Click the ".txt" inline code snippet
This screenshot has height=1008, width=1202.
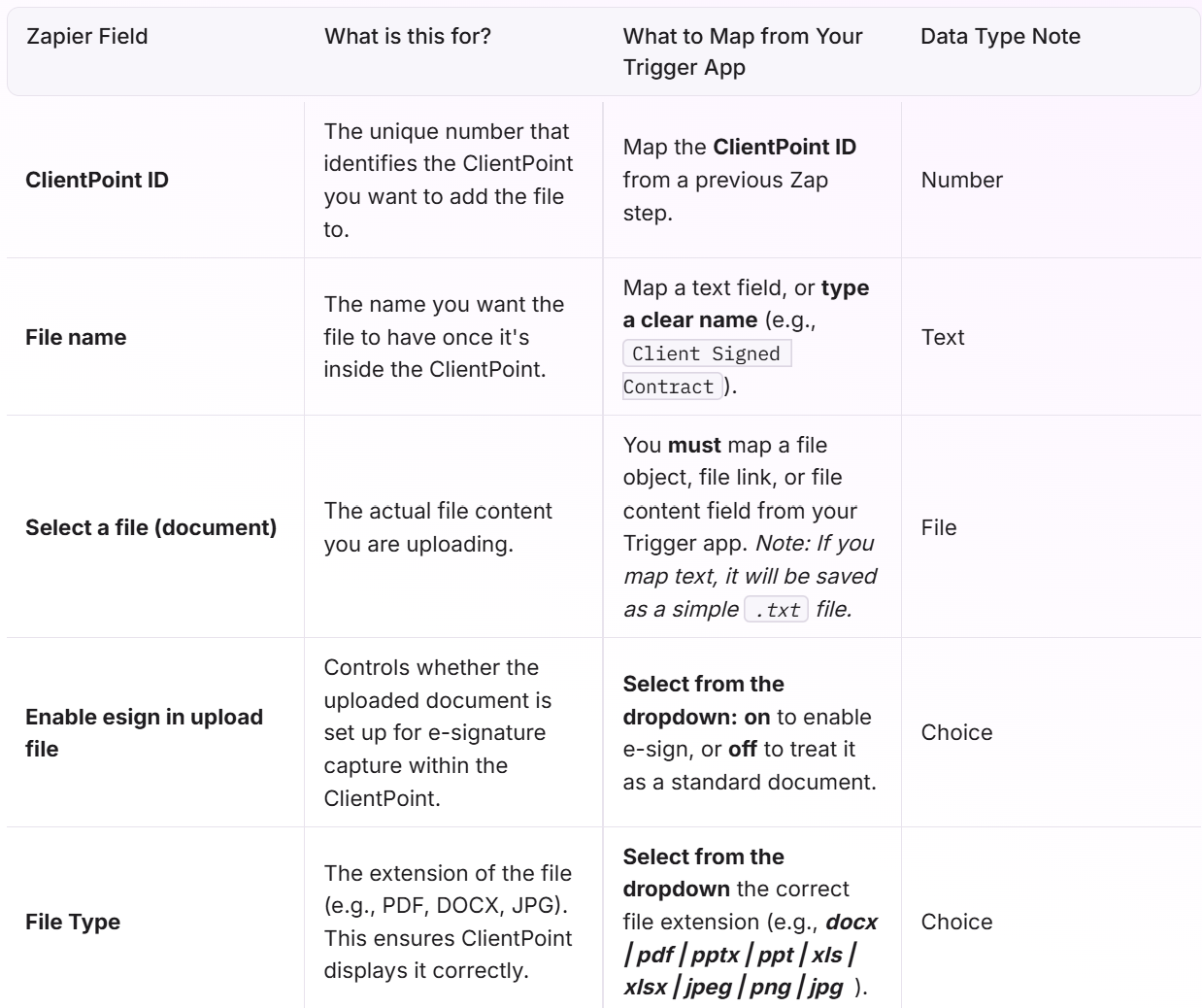(777, 610)
